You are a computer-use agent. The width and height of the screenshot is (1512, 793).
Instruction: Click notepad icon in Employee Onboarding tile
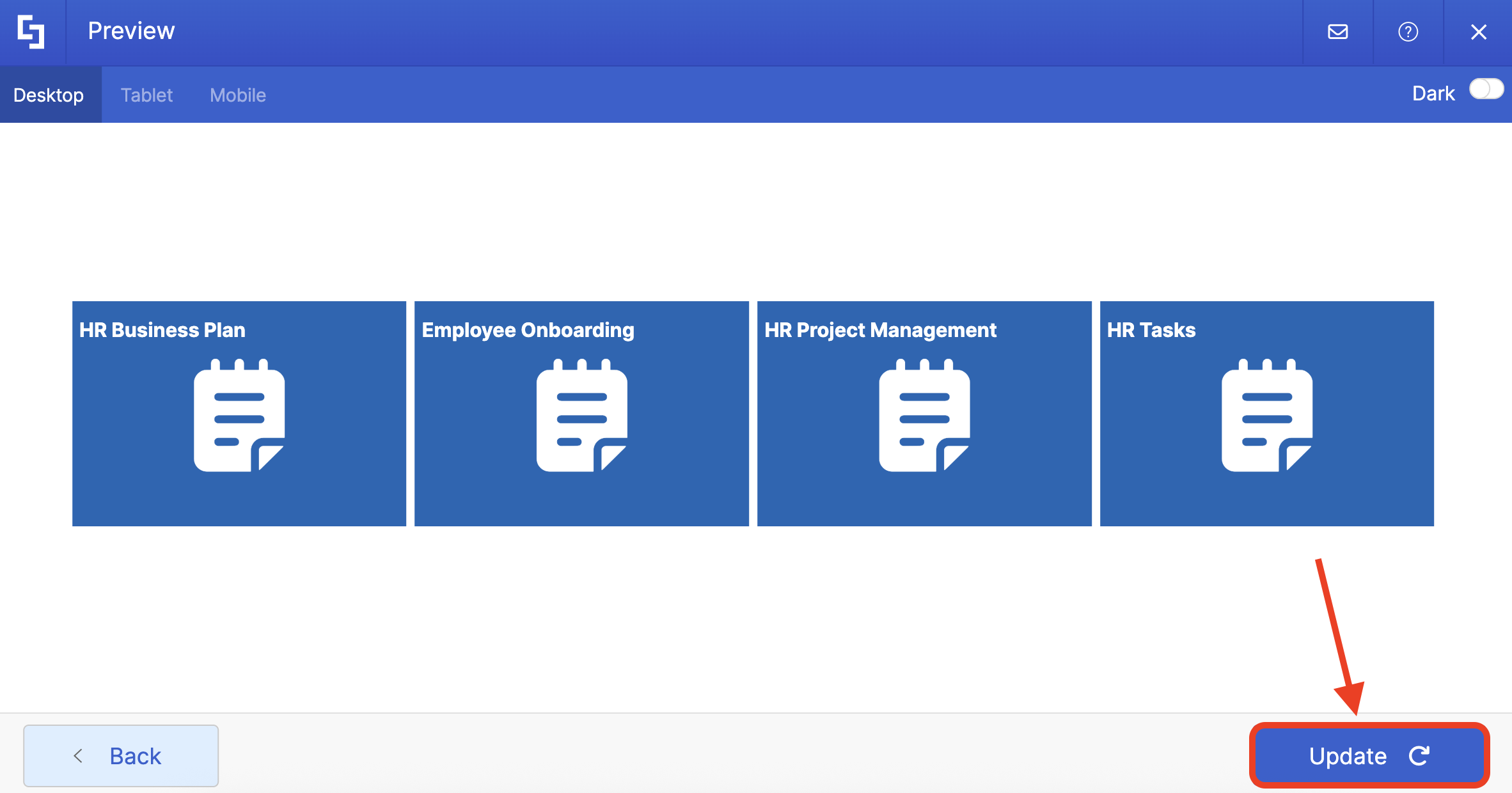pos(581,416)
